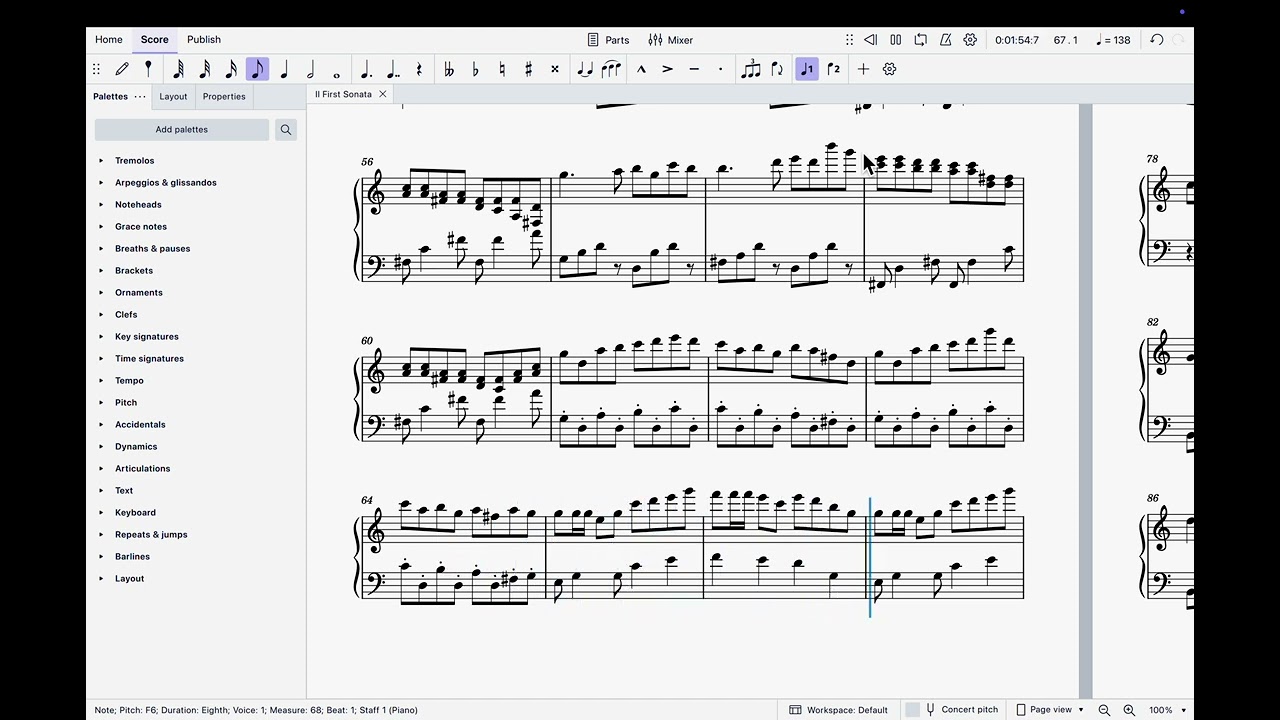
Task: Expand the Repeats & jumps palette
Action: point(101,534)
